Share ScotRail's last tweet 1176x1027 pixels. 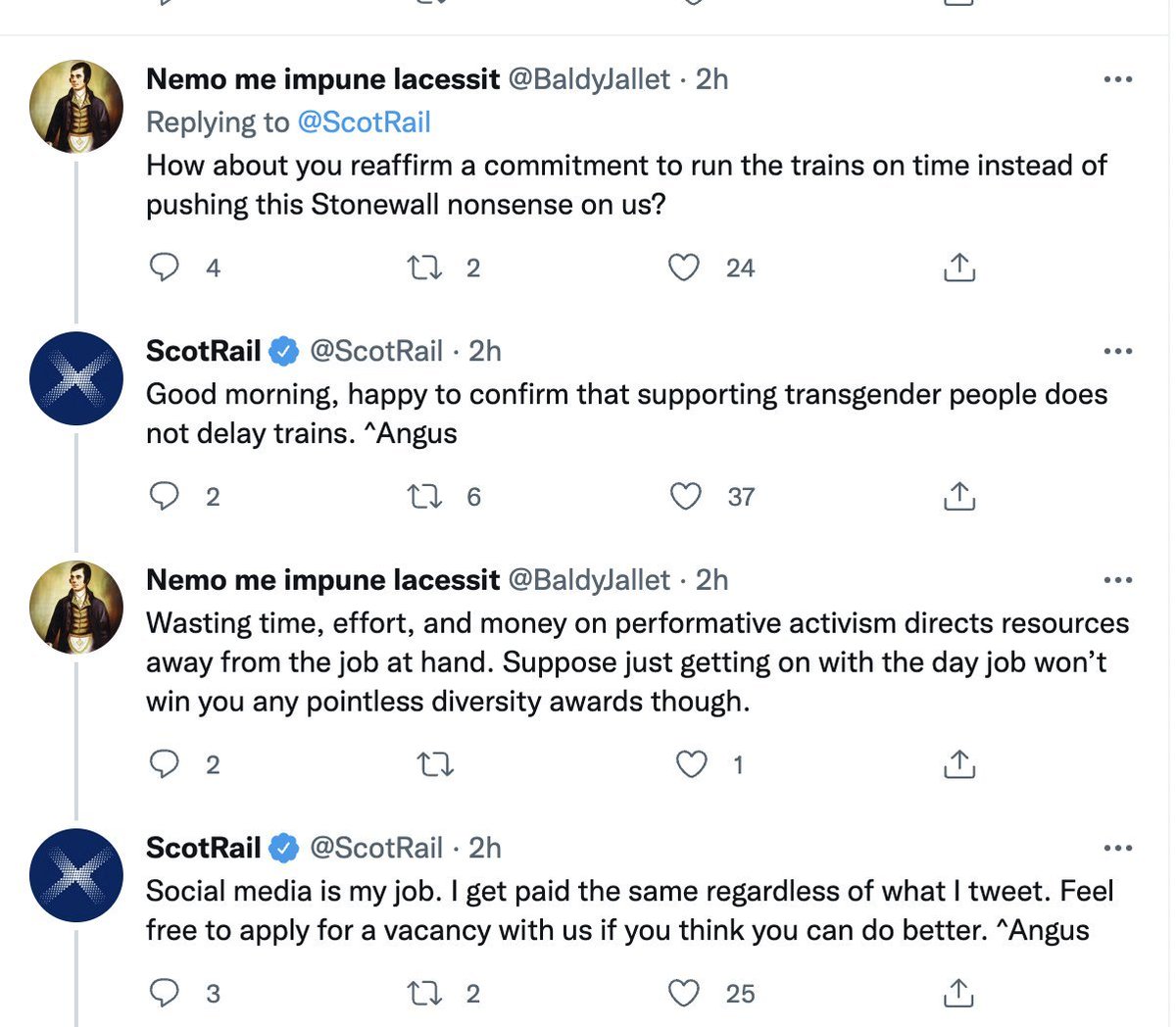pos(958,994)
